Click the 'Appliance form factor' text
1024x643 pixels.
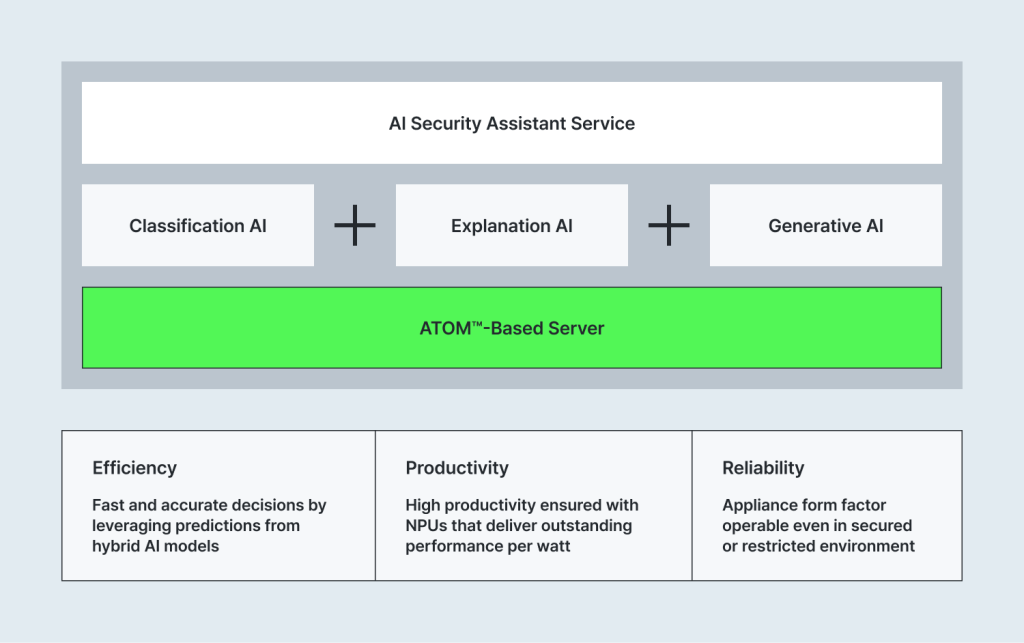[x=804, y=505]
